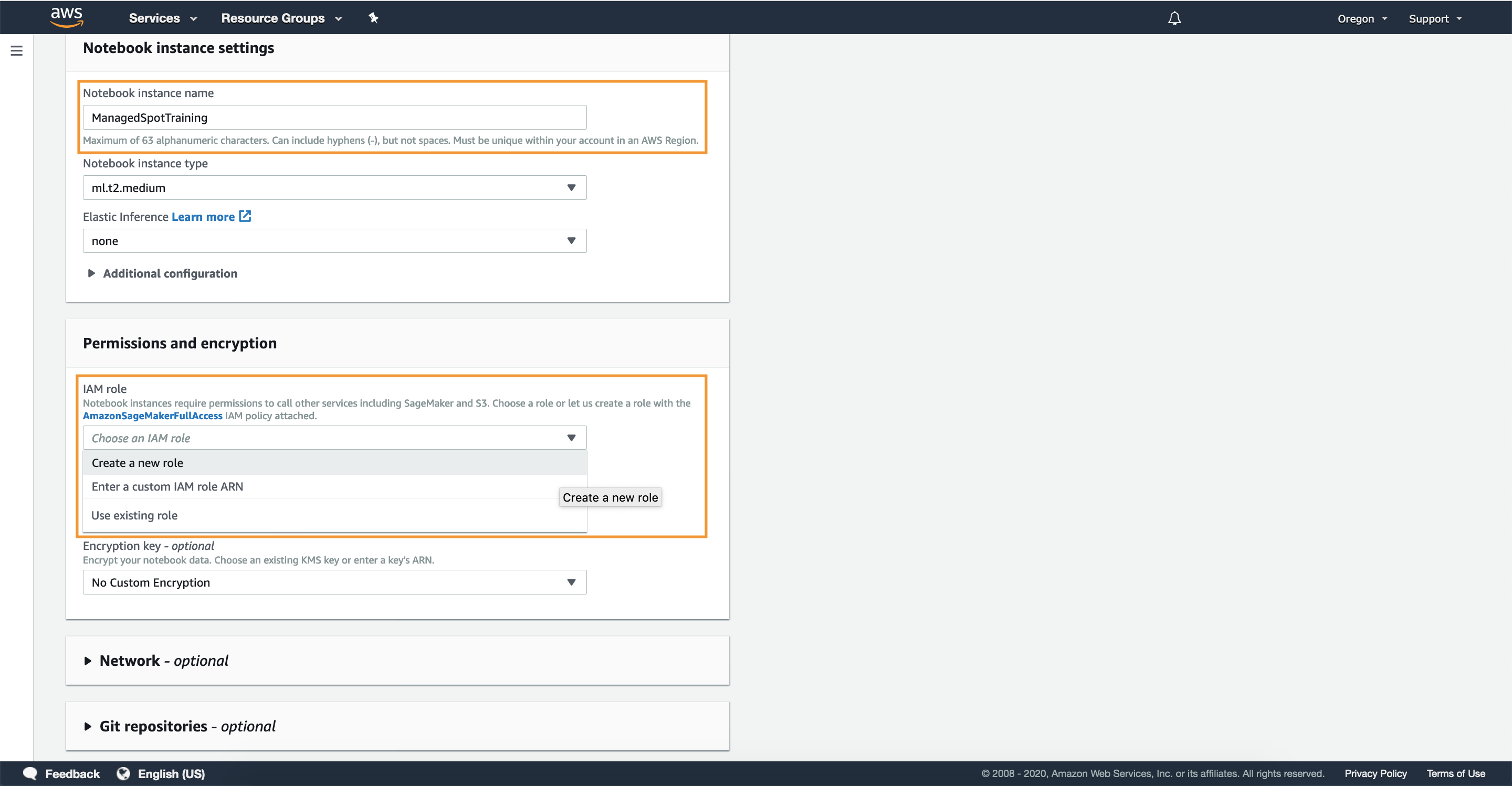Click the notifications bell icon
Viewport: 1512px width, 786px height.
click(1175, 17)
